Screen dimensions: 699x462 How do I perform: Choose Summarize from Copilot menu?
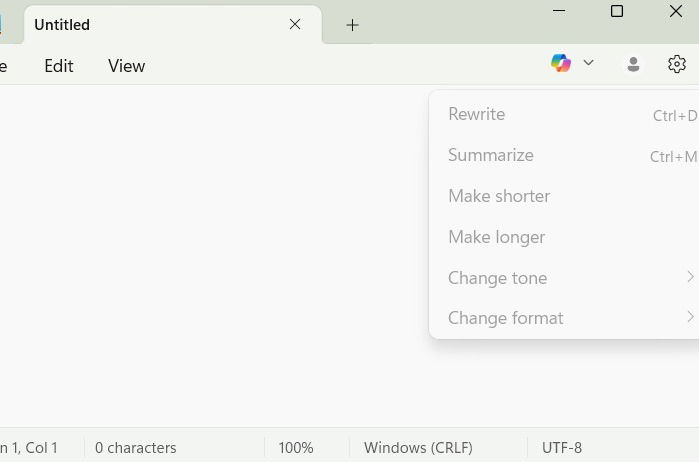(x=491, y=155)
